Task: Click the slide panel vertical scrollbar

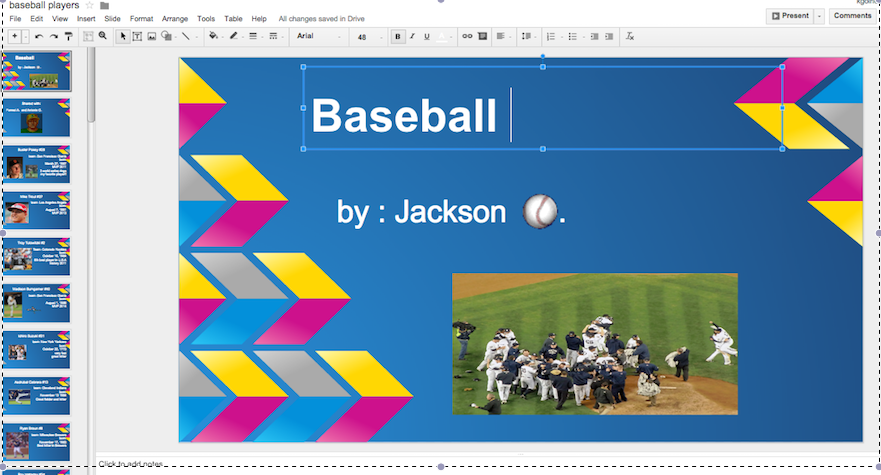Action: pos(92,84)
